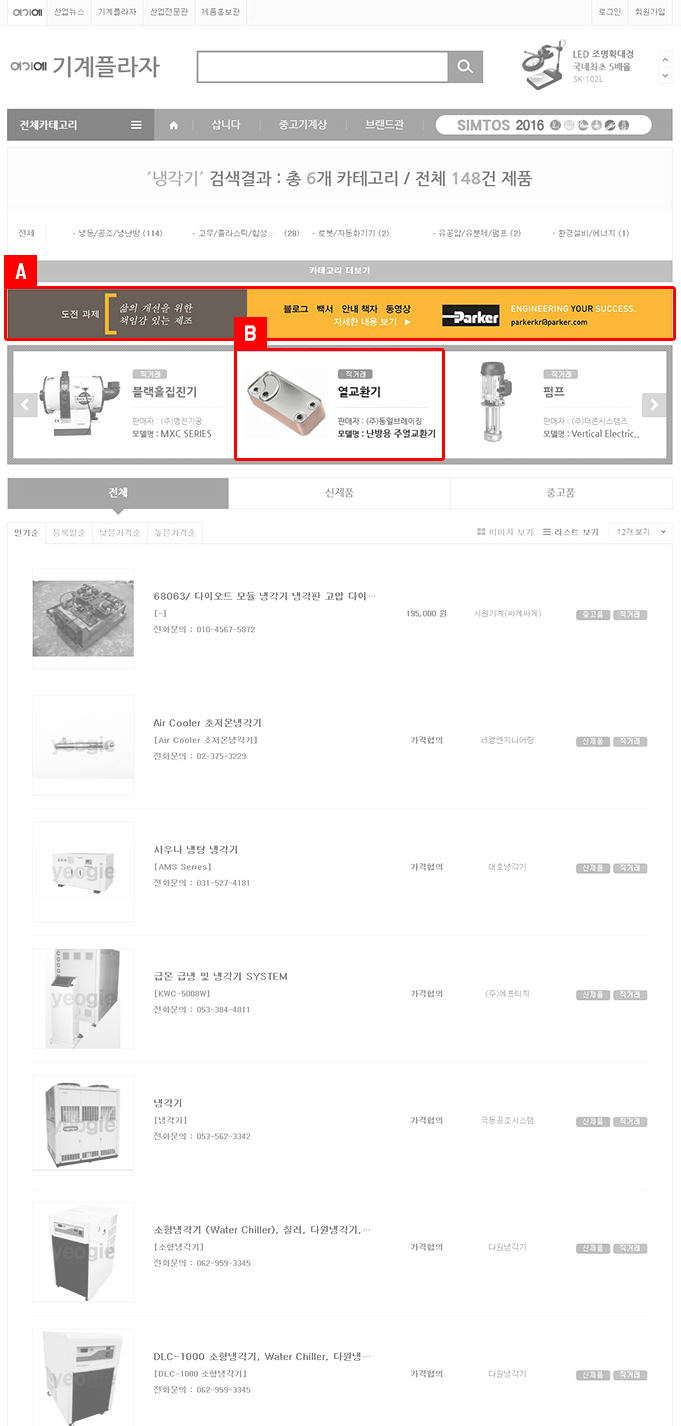This screenshot has height=1426, width=681.
Task: Switch to 리스트 보기 list view
Action: [x=571, y=532]
